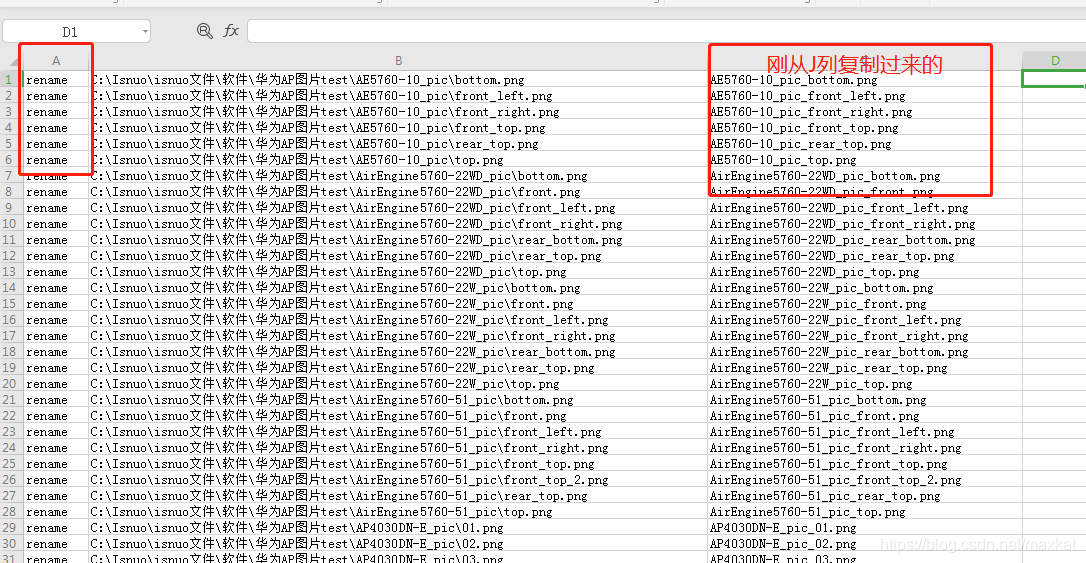The image size is (1086, 563).
Task: Select path cell ending AirEngine5760-51_pic\front_top_2.png
Action: (x=398, y=479)
